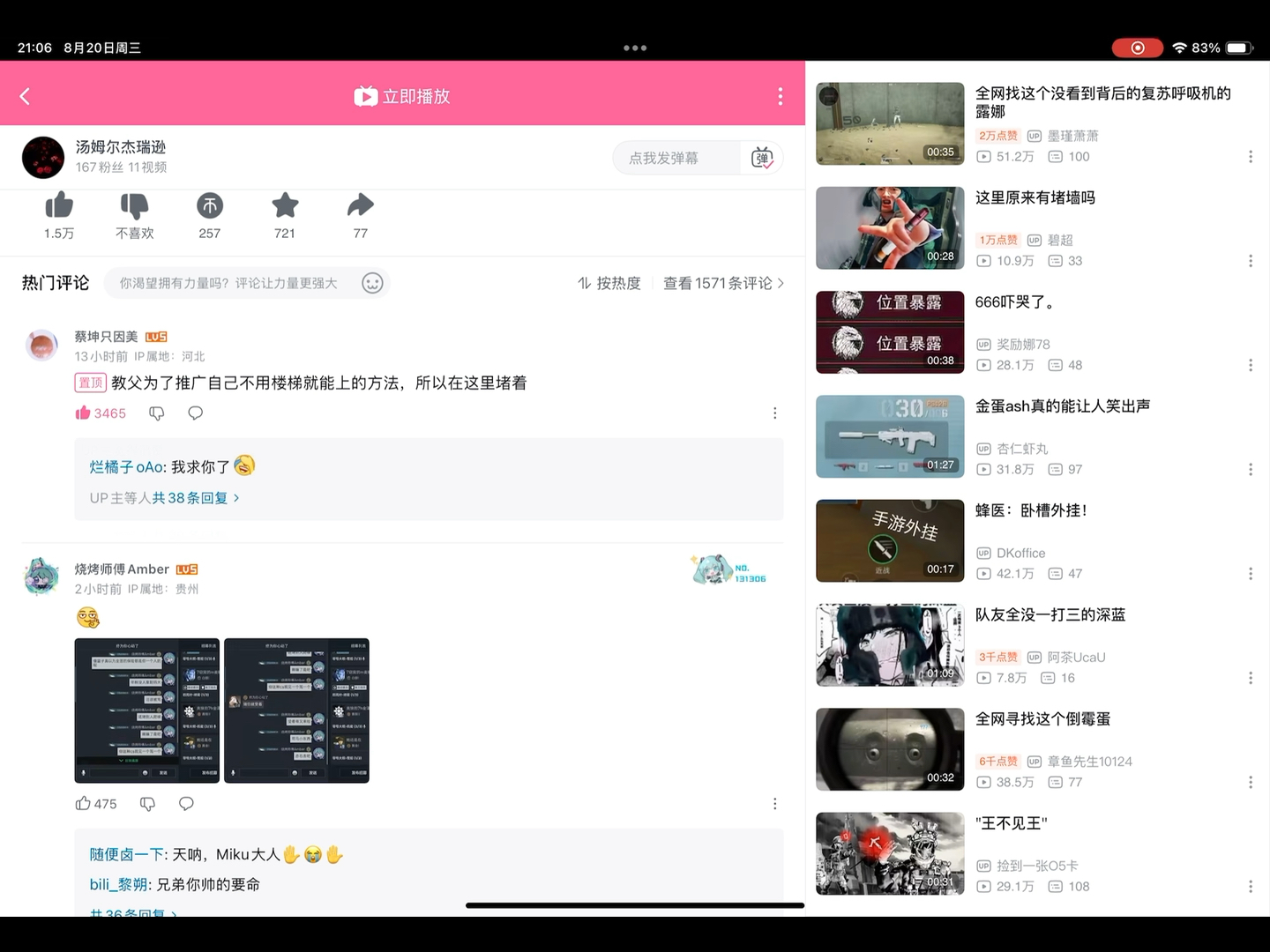The width and height of the screenshot is (1270, 952).
Task: Expand 共38条回复 replies
Action: (195, 498)
